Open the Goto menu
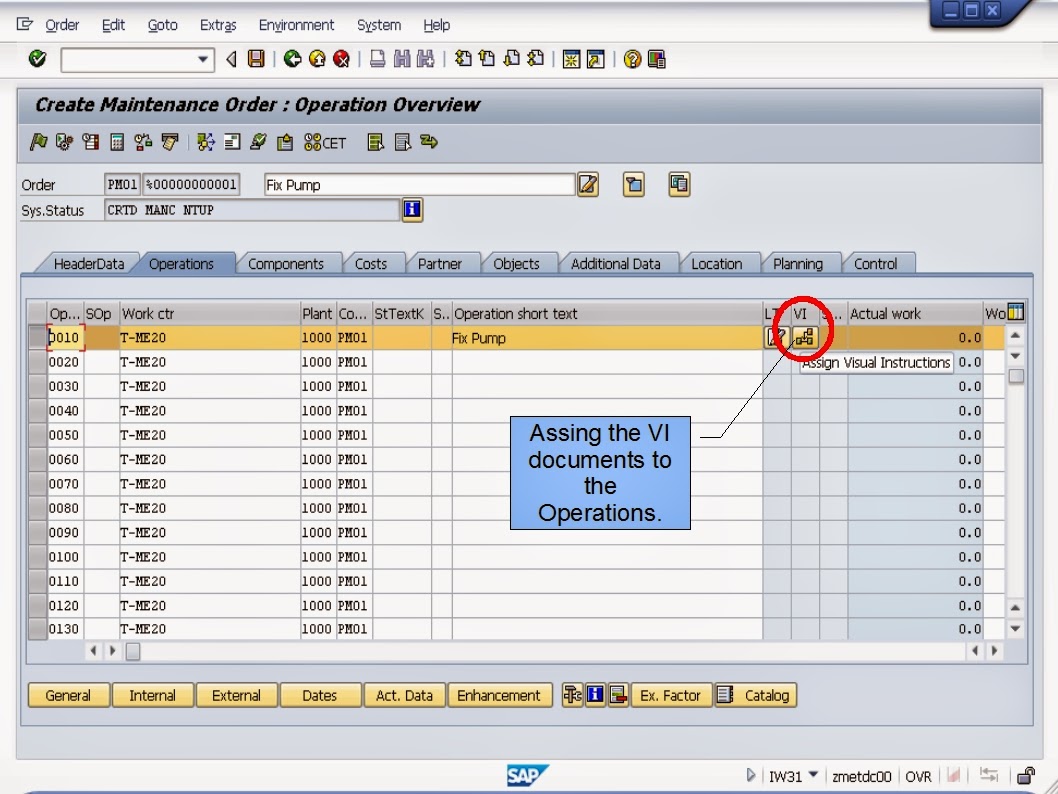Image resolution: width=1058 pixels, height=794 pixels. coord(162,24)
